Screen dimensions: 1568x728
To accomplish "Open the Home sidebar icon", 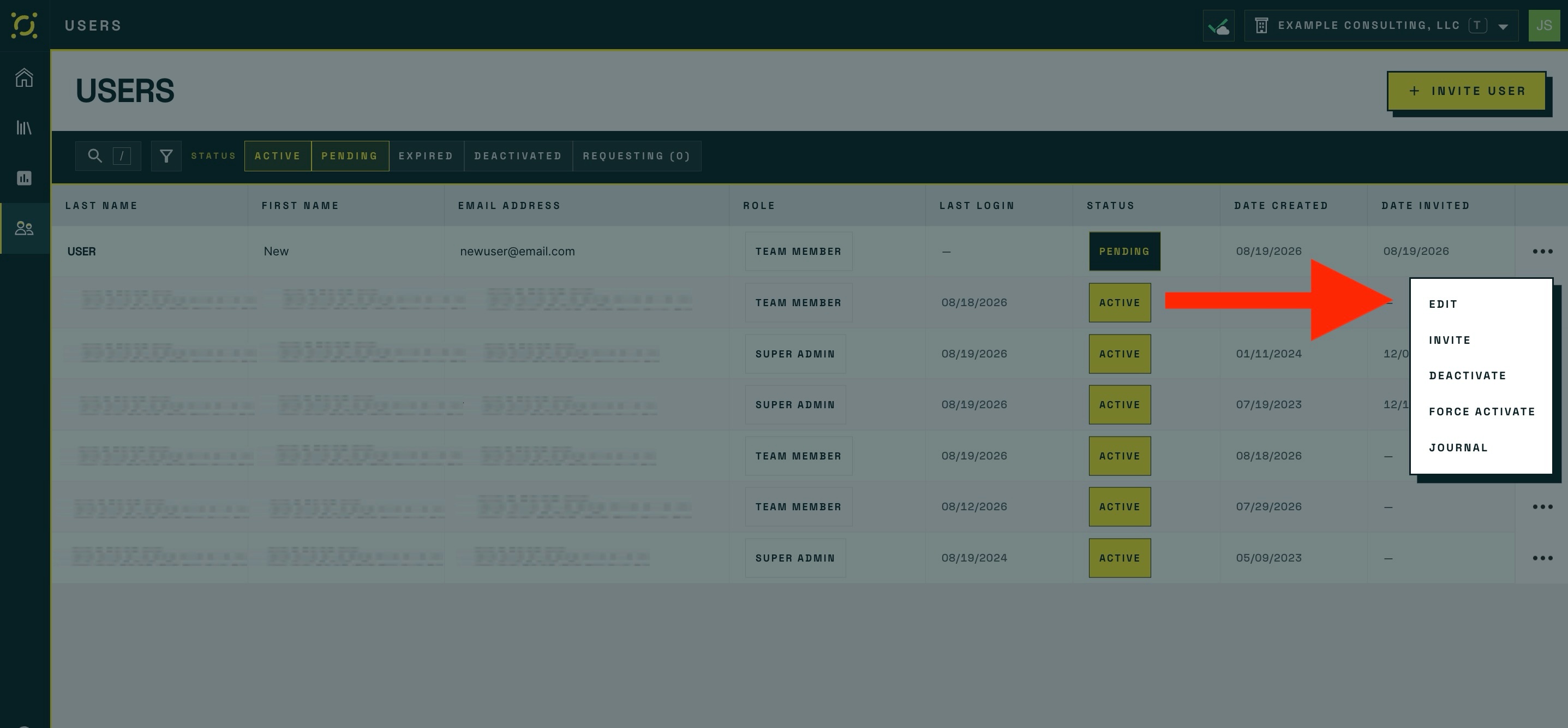I will (25, 77).
